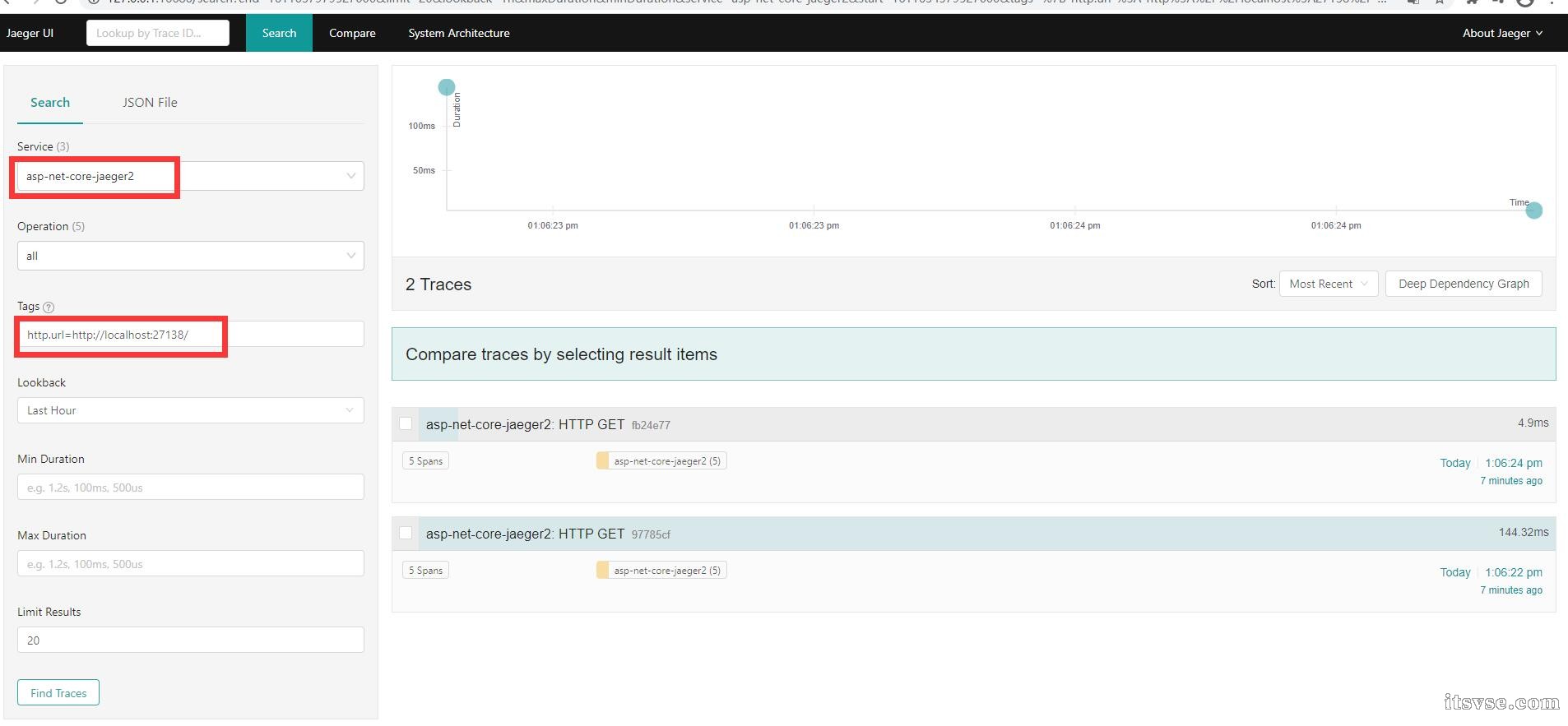The height and width of the screenshot is (726, 1568).
Task: Click the Limit Results field showing 20
Action: (190, 640)
